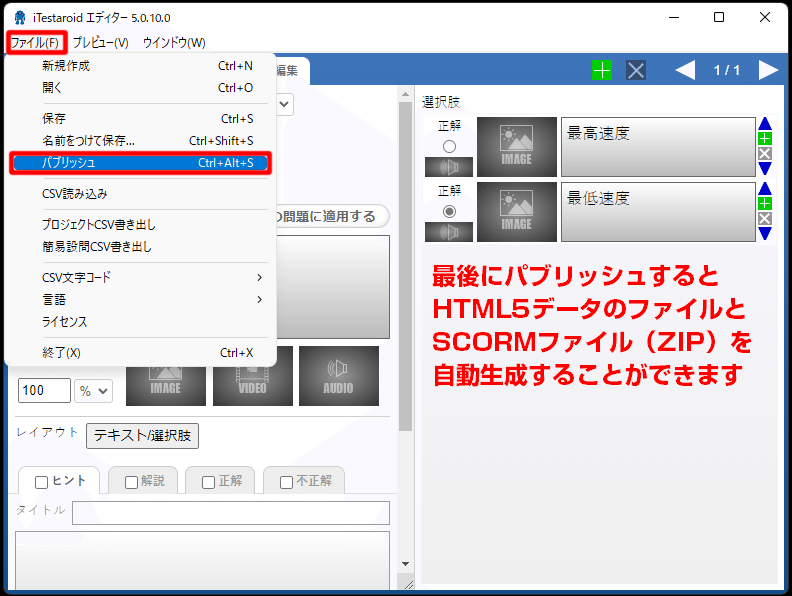Move the 最高速度 choice down with the blue arrow
This screenshot has height=596, width=792.
pos(765,168)
